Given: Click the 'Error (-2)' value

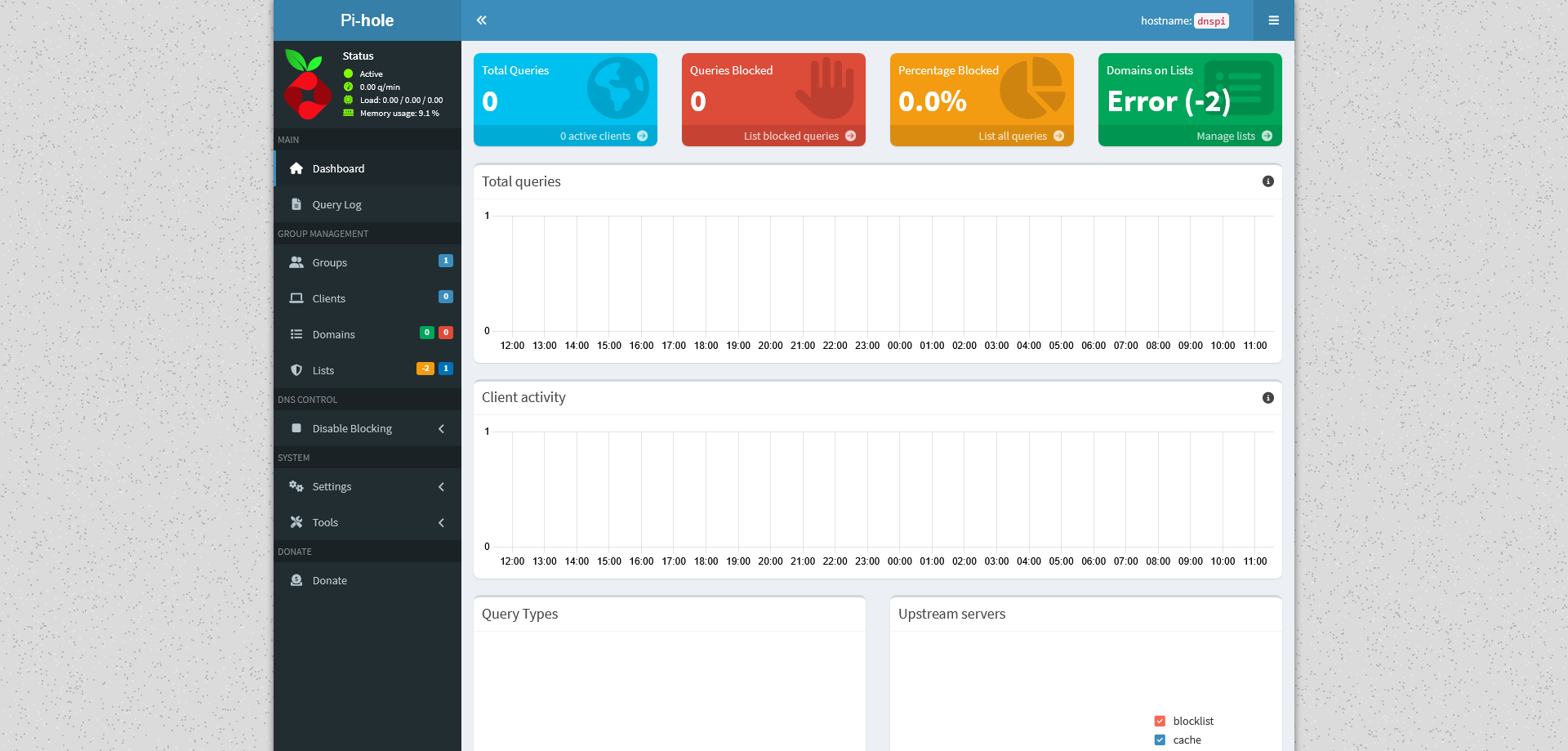Looking at the screenshot, I should coord(1169,101).
